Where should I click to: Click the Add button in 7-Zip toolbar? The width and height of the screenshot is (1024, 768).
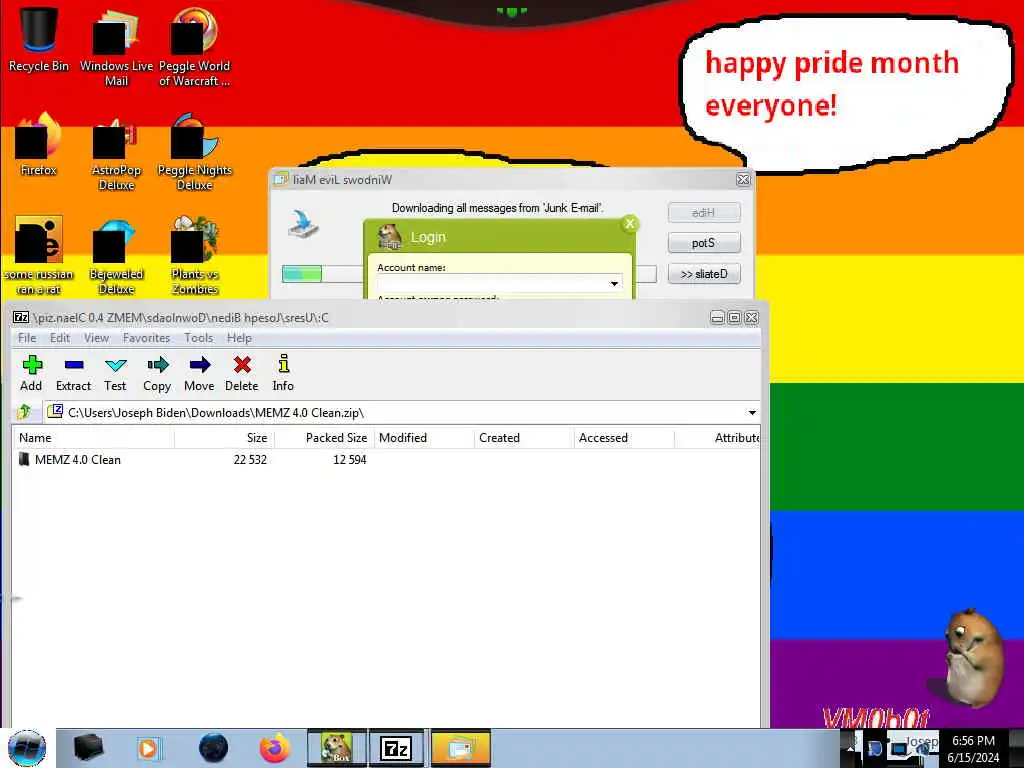coord(31,373)
